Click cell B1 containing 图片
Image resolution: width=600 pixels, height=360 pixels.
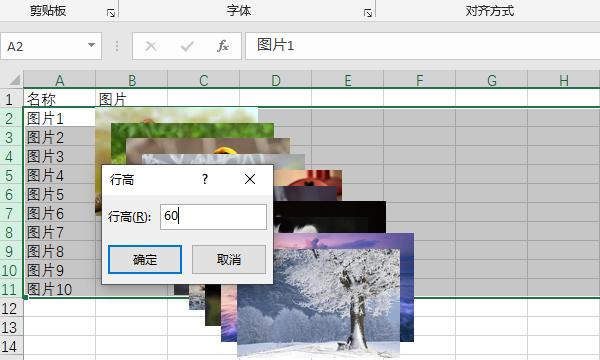131,98
